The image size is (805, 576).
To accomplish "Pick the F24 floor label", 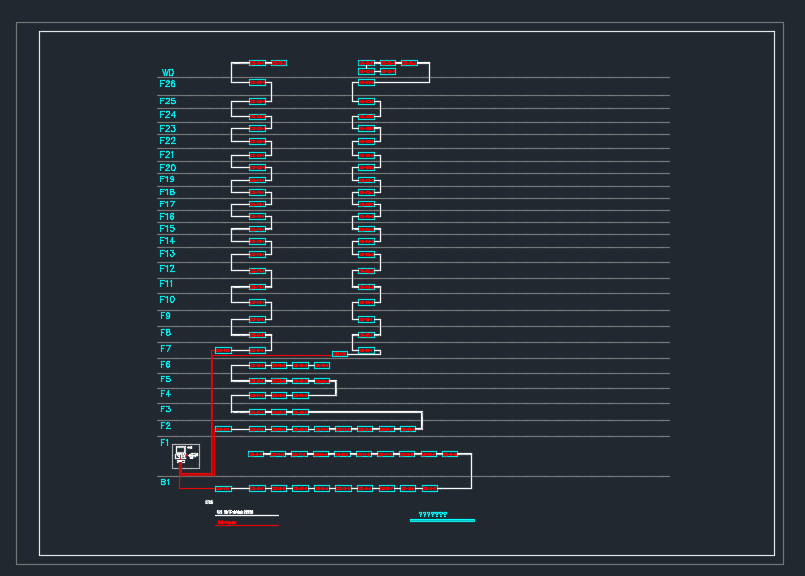I will (167, 114).
